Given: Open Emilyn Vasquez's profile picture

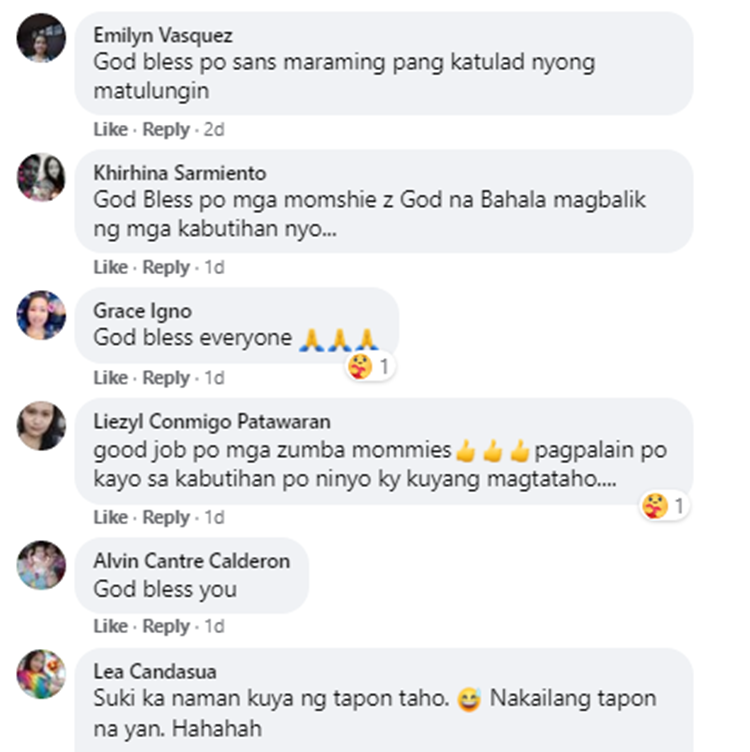Looking at the screenshot, I should click(x=41, y=38).
